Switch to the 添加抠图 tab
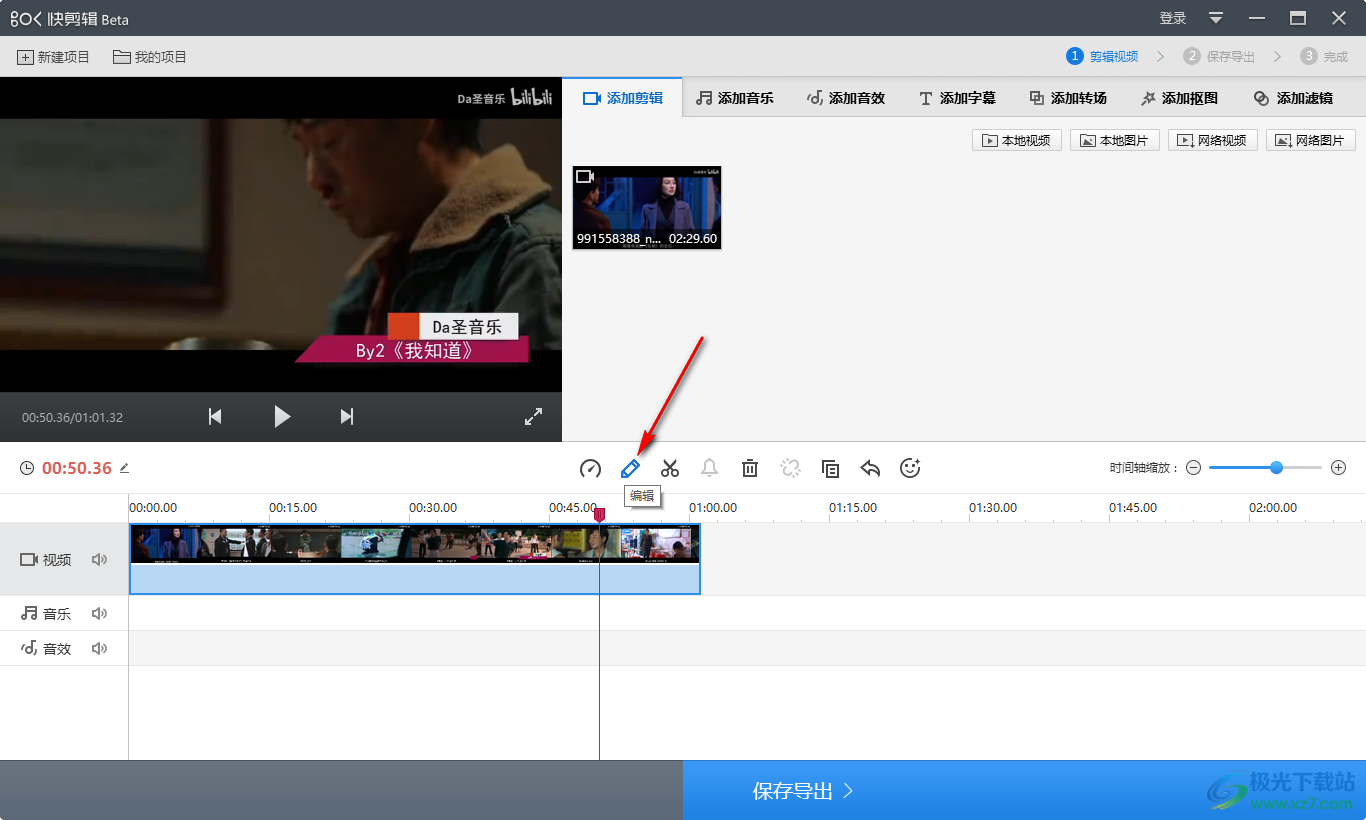The image size is (1366, 820). [1179, 98]
